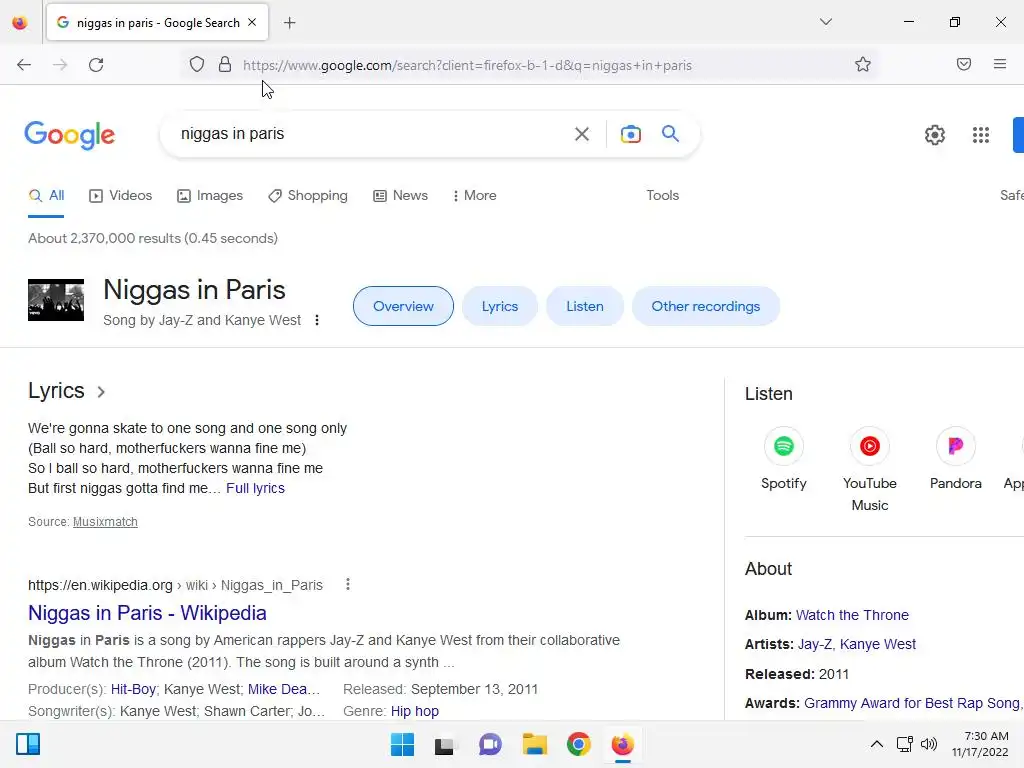The height and width of the screenshot is (768, 1024).
Task: Listen on YouTube Music
Action: point(869,469)
